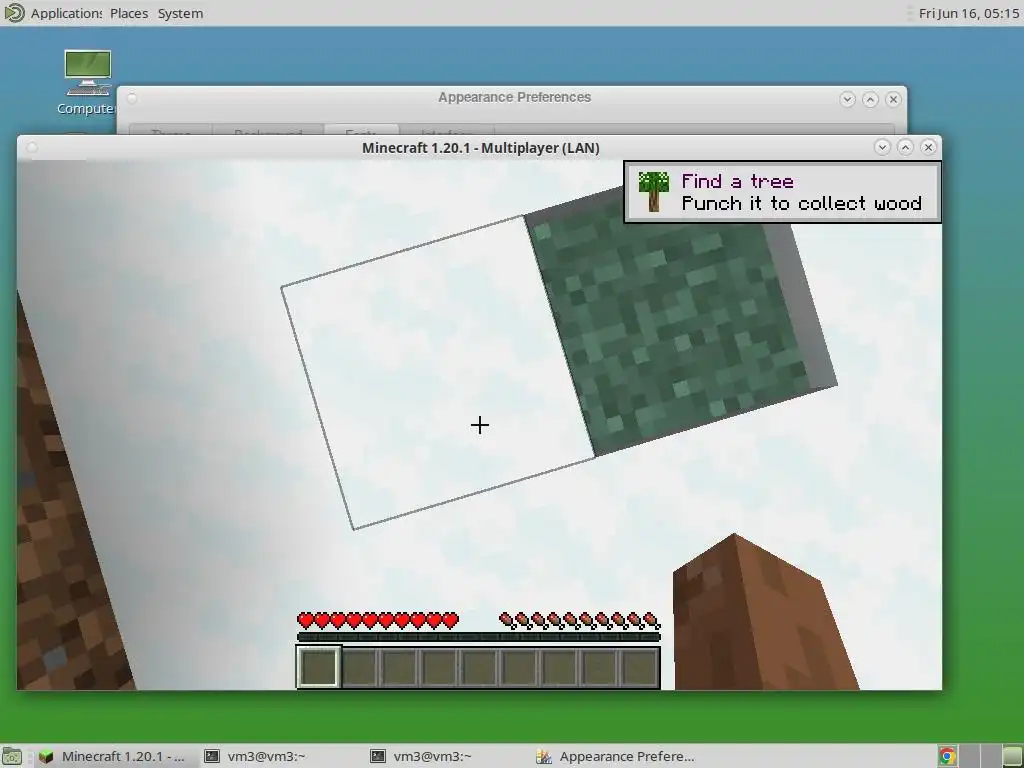Open the Applications menu

click(x=66, y=13)
